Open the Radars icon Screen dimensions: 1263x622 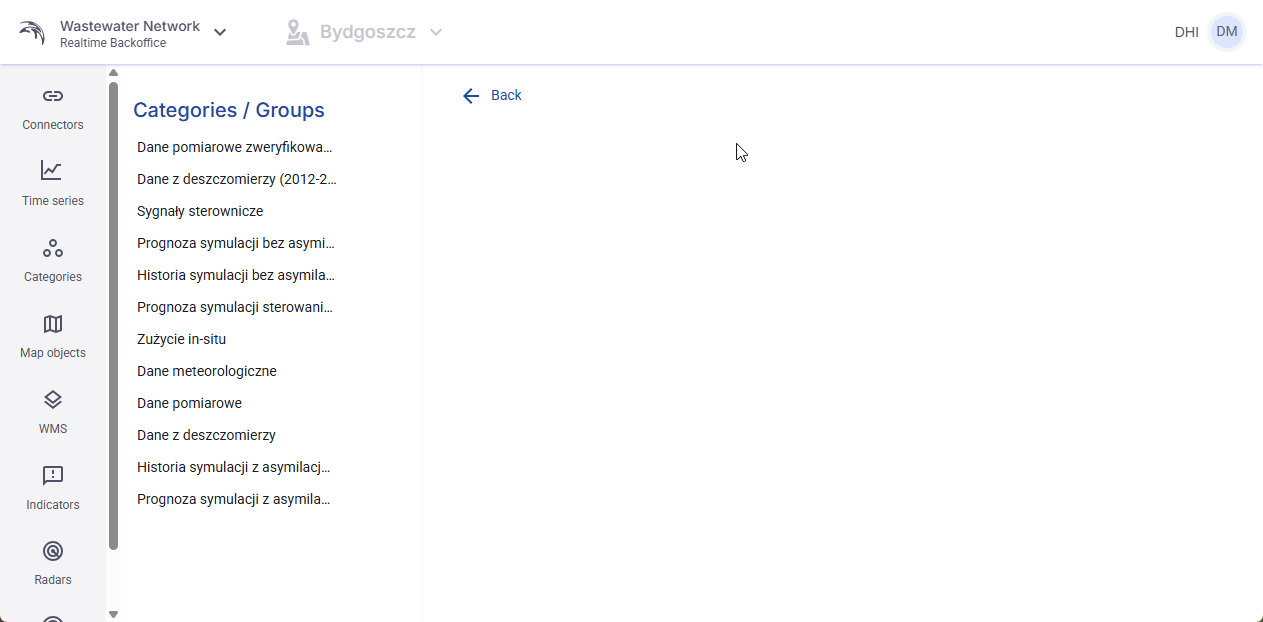click(x=53, y=551)
